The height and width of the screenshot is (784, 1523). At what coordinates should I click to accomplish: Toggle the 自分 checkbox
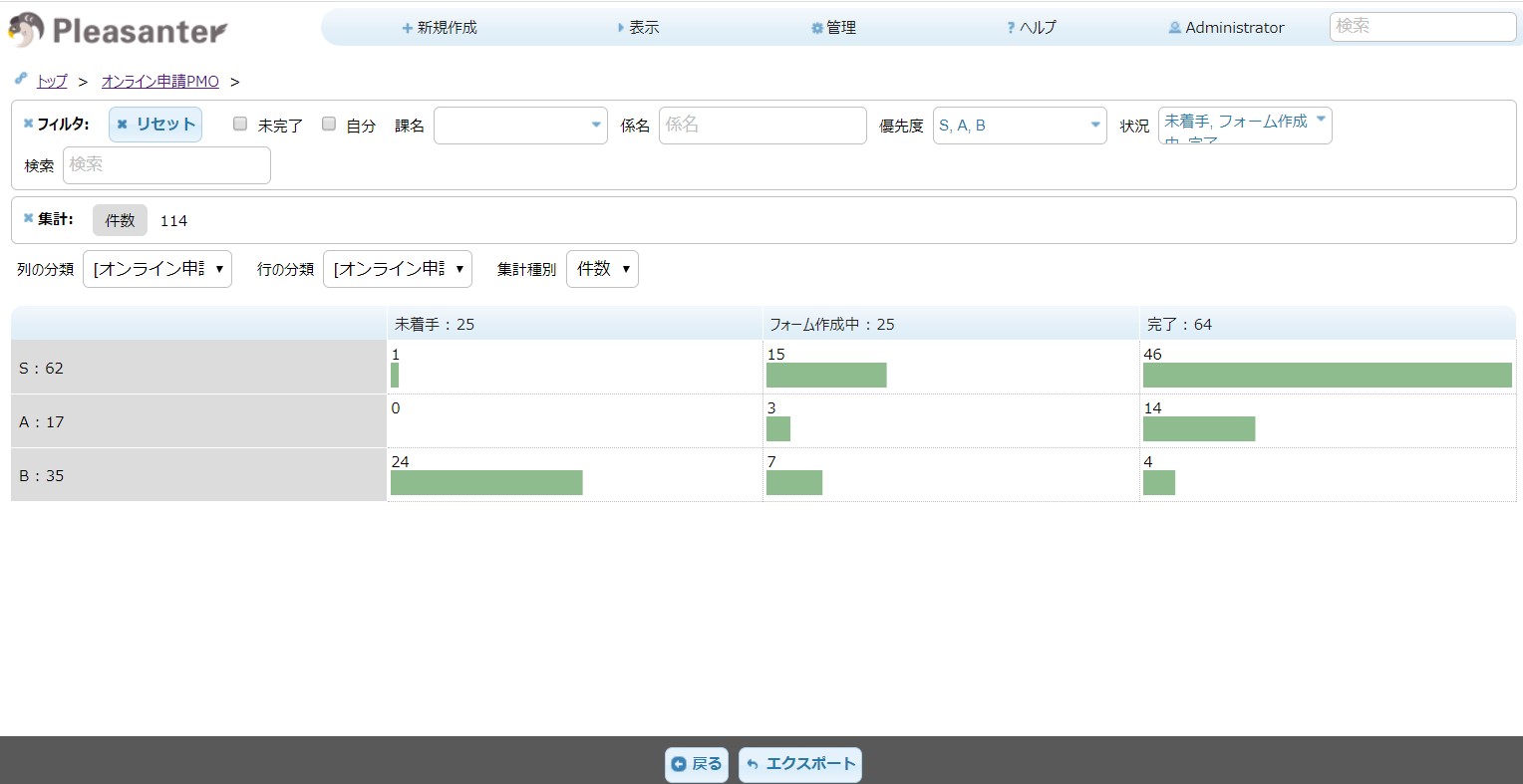click(x=329, y=124)
